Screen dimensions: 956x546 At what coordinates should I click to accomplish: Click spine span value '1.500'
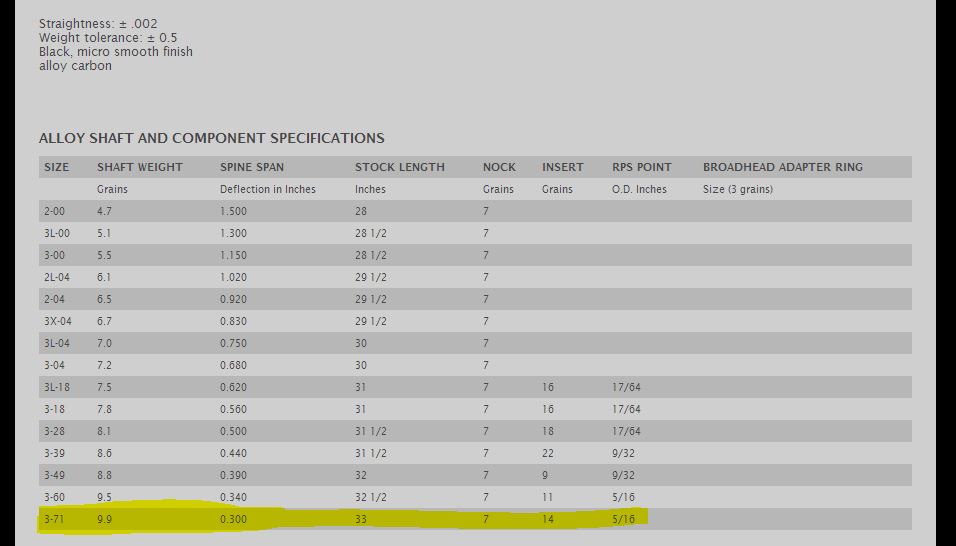click(234, 211)
